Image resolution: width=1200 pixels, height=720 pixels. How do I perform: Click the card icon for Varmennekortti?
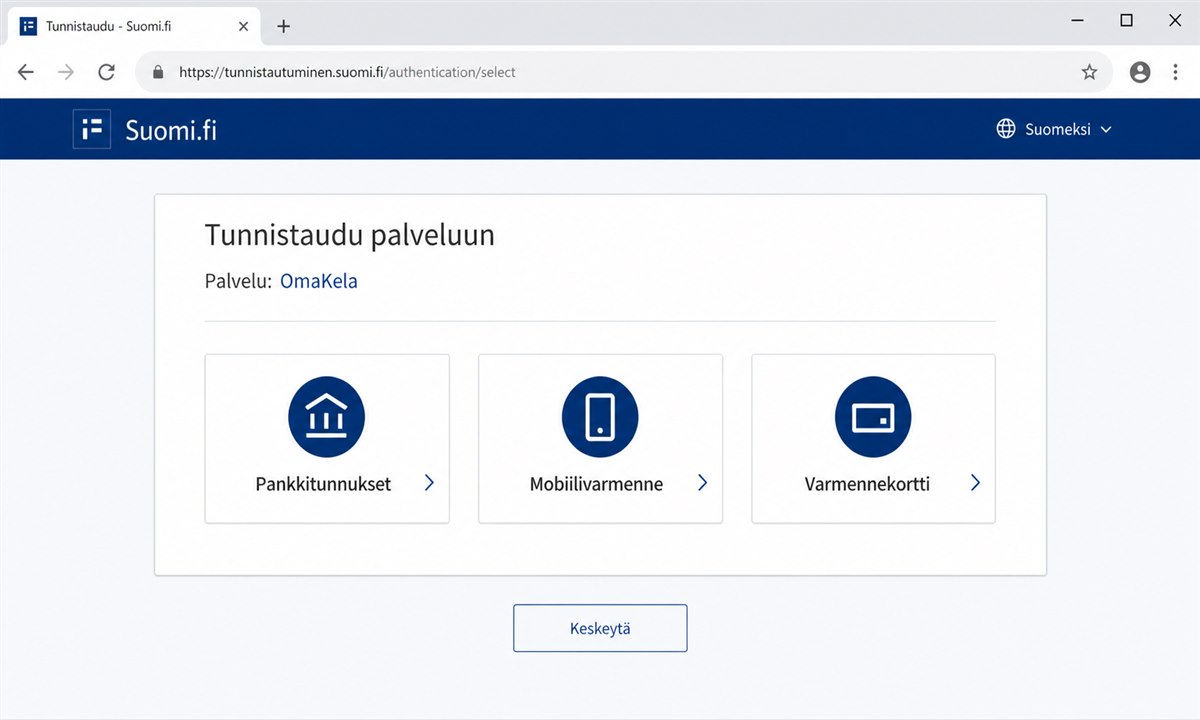(x=873, y=416)
